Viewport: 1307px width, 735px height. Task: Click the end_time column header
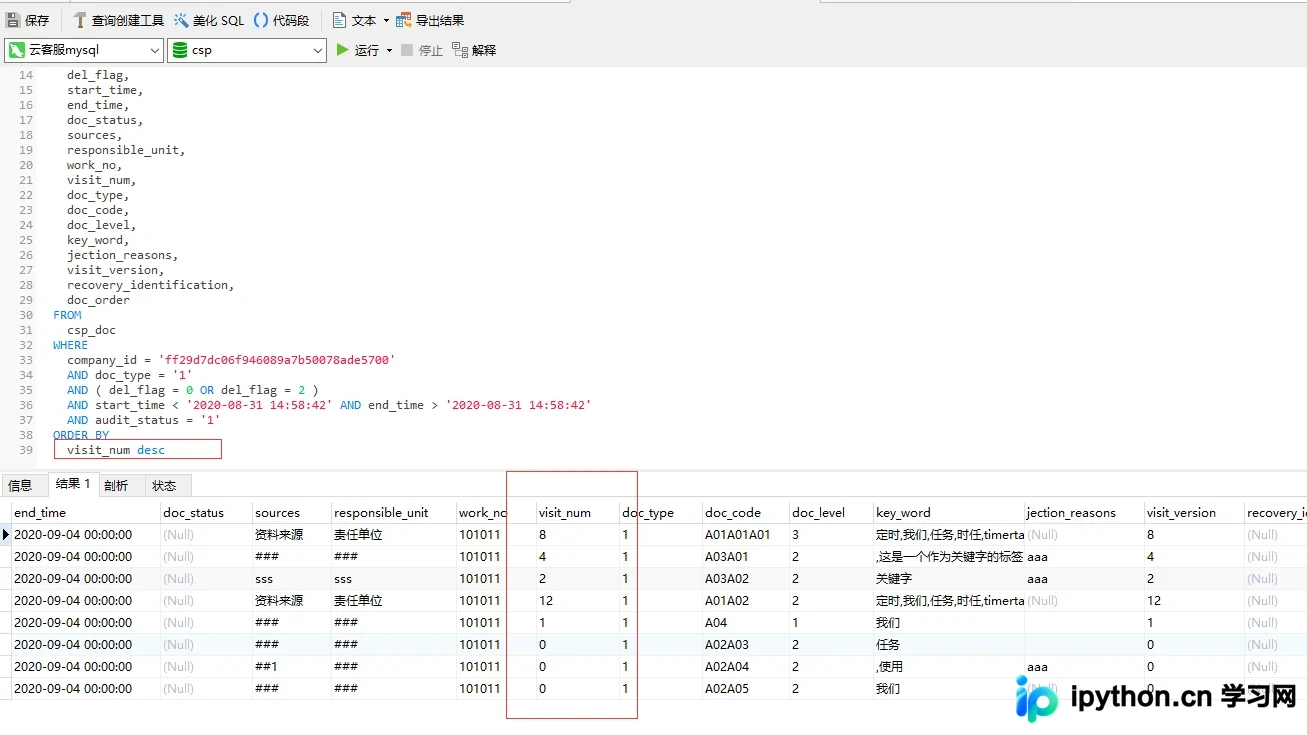85,512
